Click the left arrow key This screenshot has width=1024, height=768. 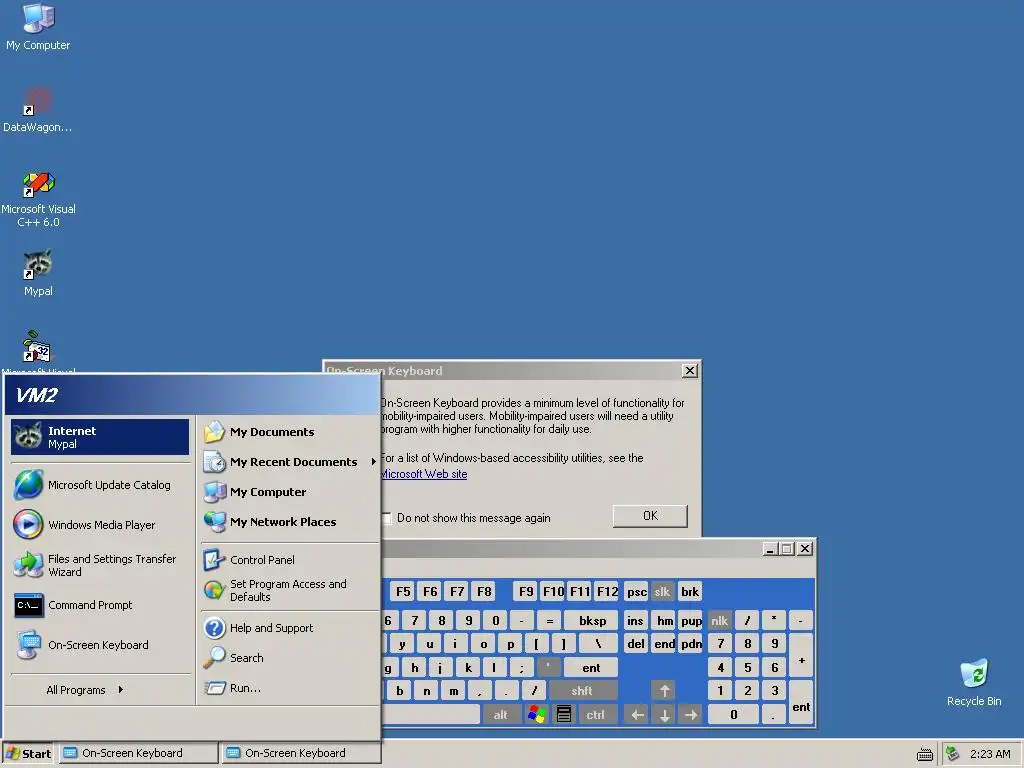637,714
